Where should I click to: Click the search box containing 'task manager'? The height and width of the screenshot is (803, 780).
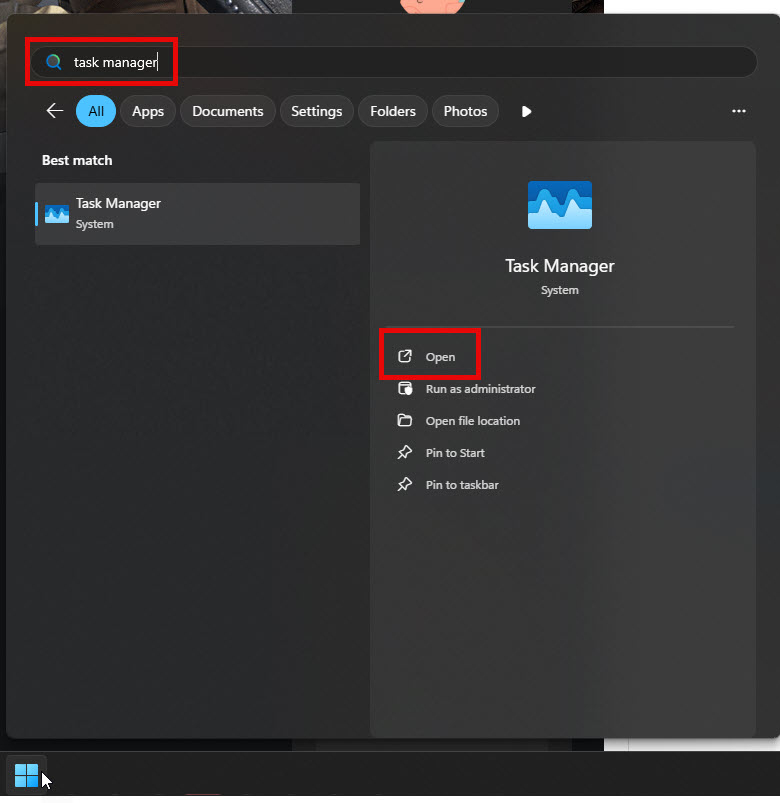[393, 62]
